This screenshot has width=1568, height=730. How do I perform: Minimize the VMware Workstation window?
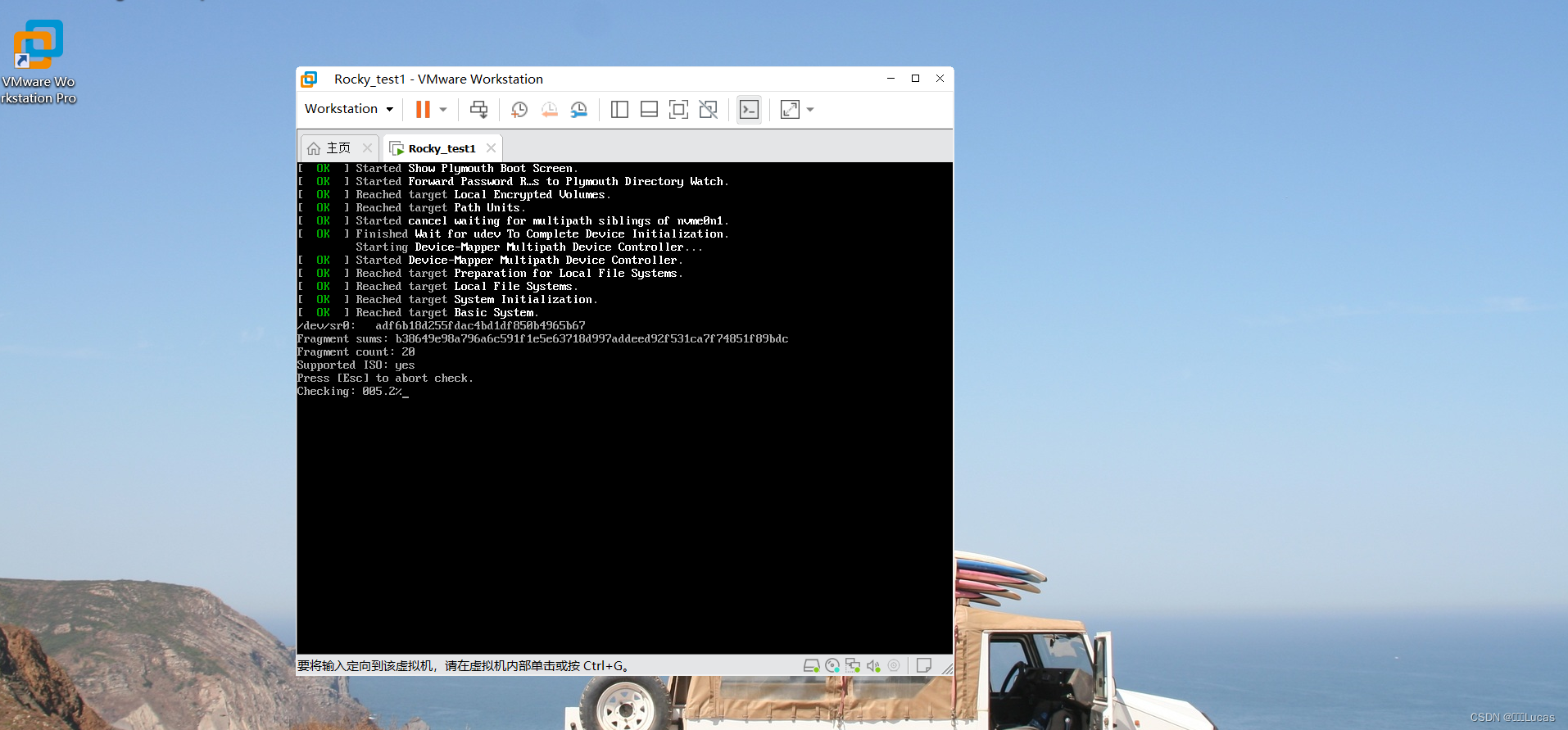pyautogui.click(x=890, y=79)
